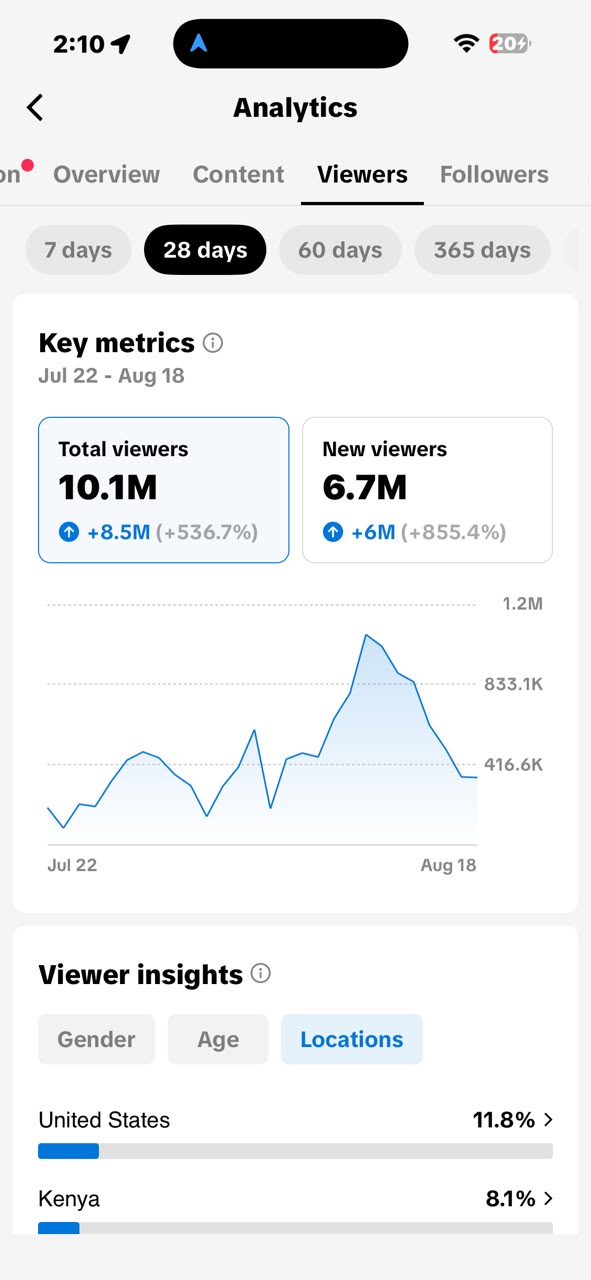Expand Kenya location chevron
Screen dimensions: 591x1280
point(548,1198)
